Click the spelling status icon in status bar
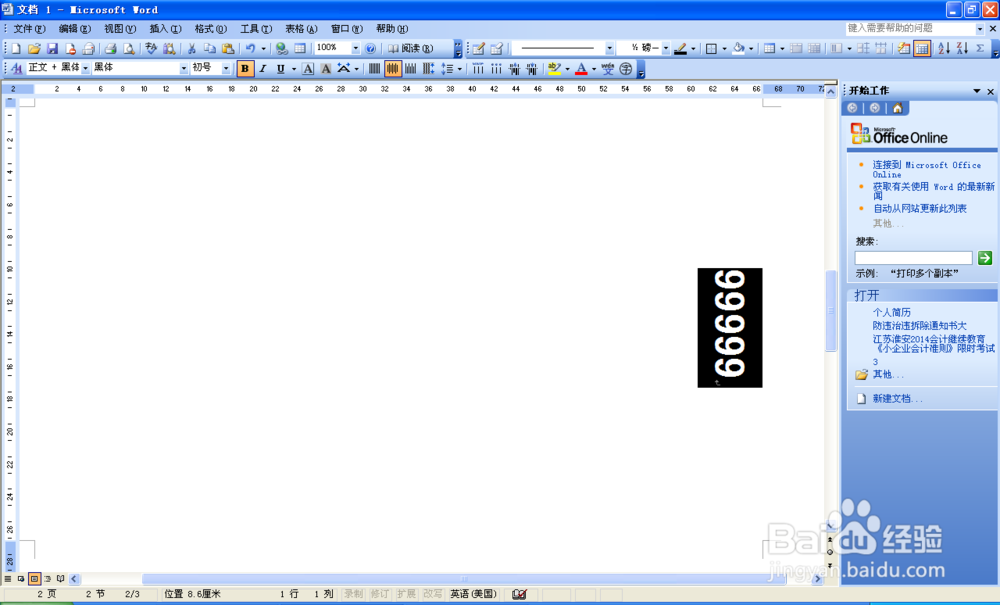 [519, 594]
